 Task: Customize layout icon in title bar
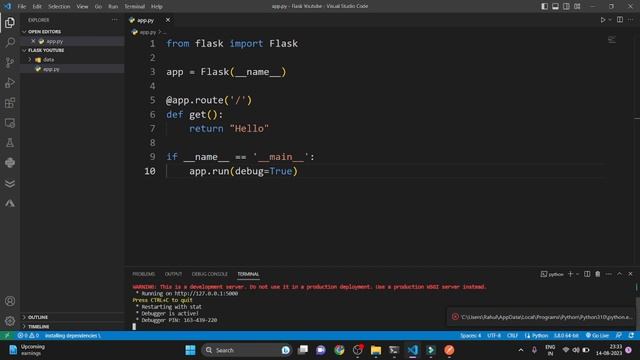tap(577, 6)
